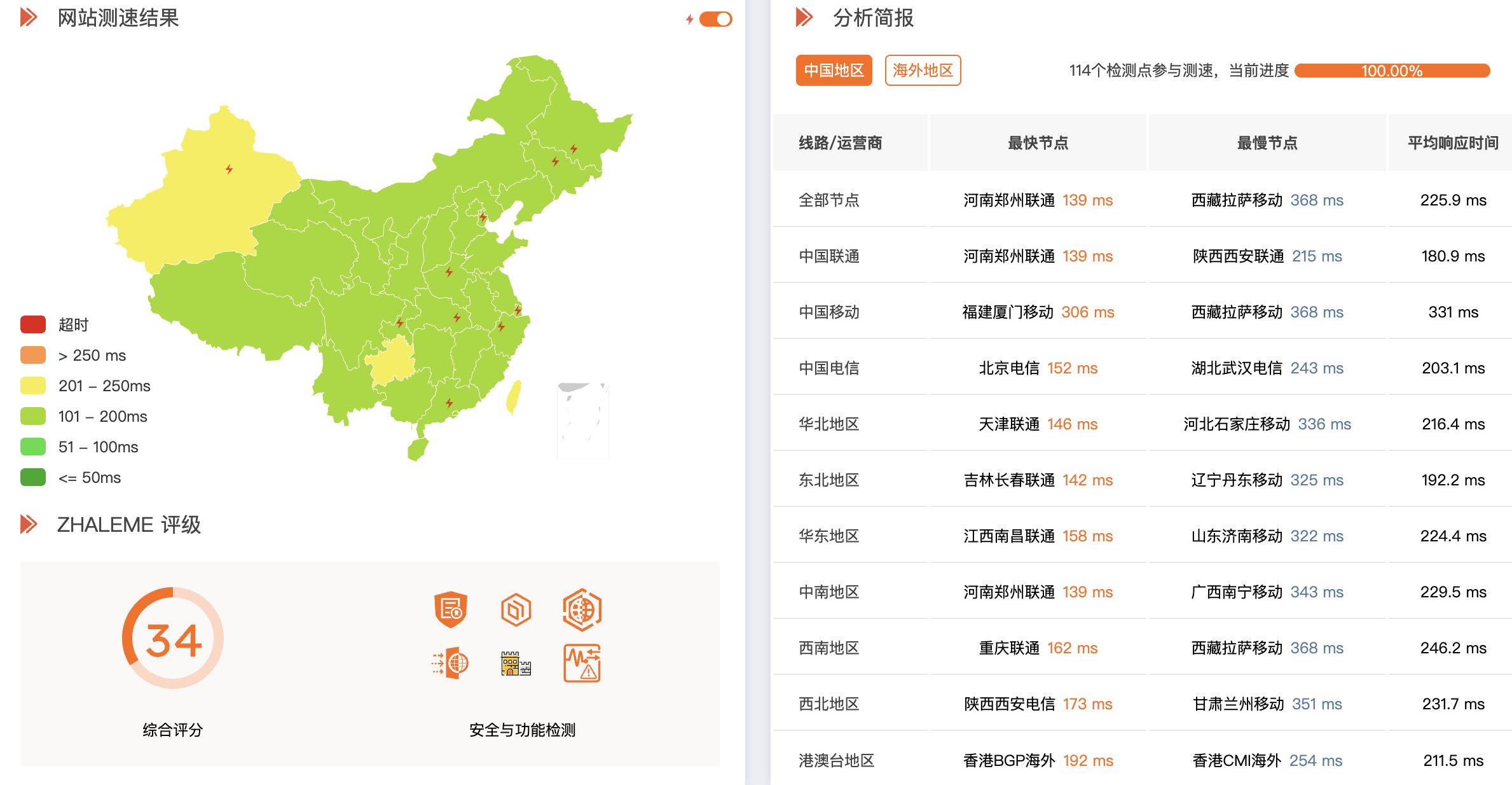The image size is (1512, 785).
Task: Click the 100.00% progress bar
Action: point(1392,71)
